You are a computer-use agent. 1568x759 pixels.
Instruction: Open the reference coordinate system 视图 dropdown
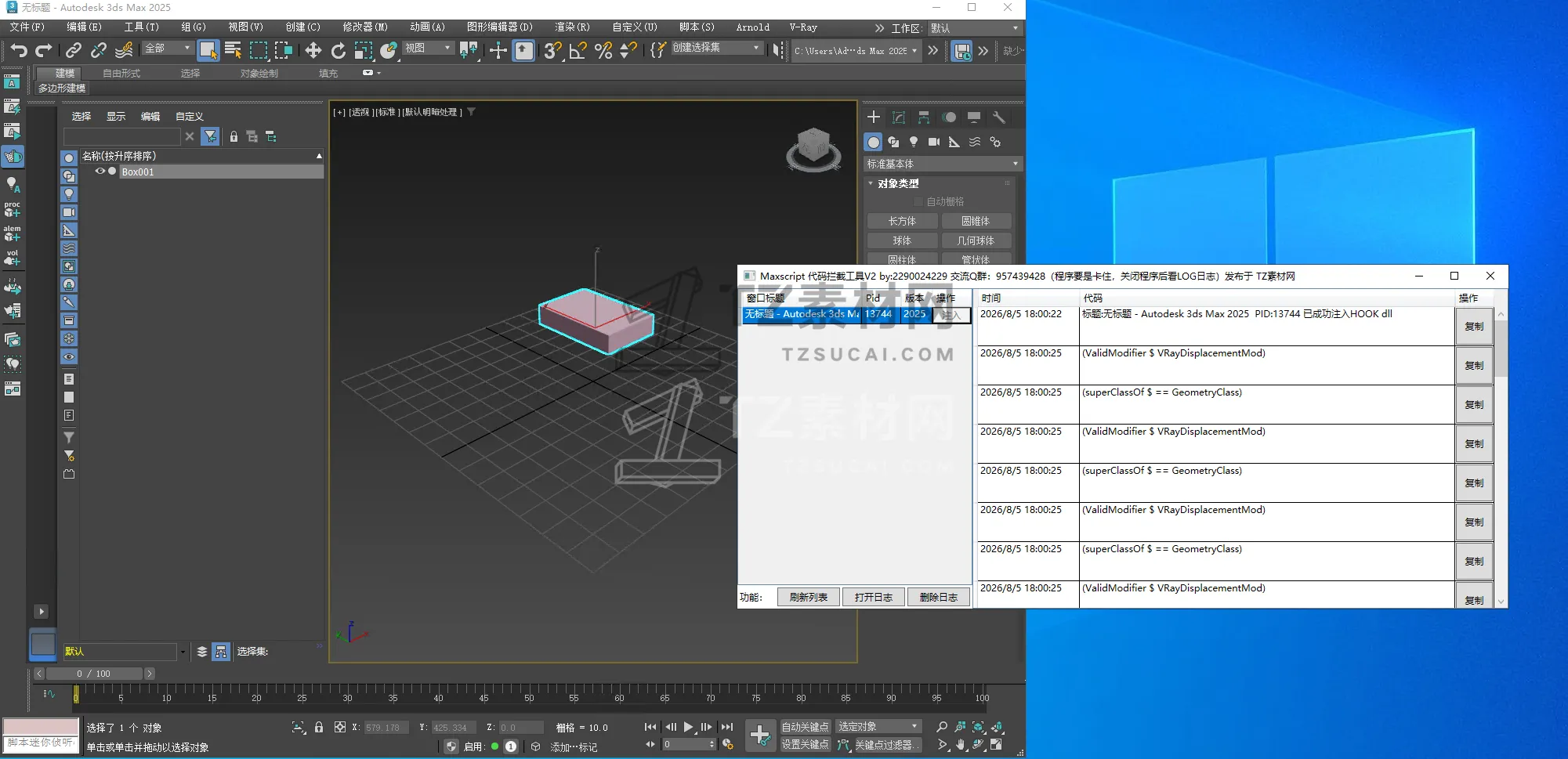(428, 49)
